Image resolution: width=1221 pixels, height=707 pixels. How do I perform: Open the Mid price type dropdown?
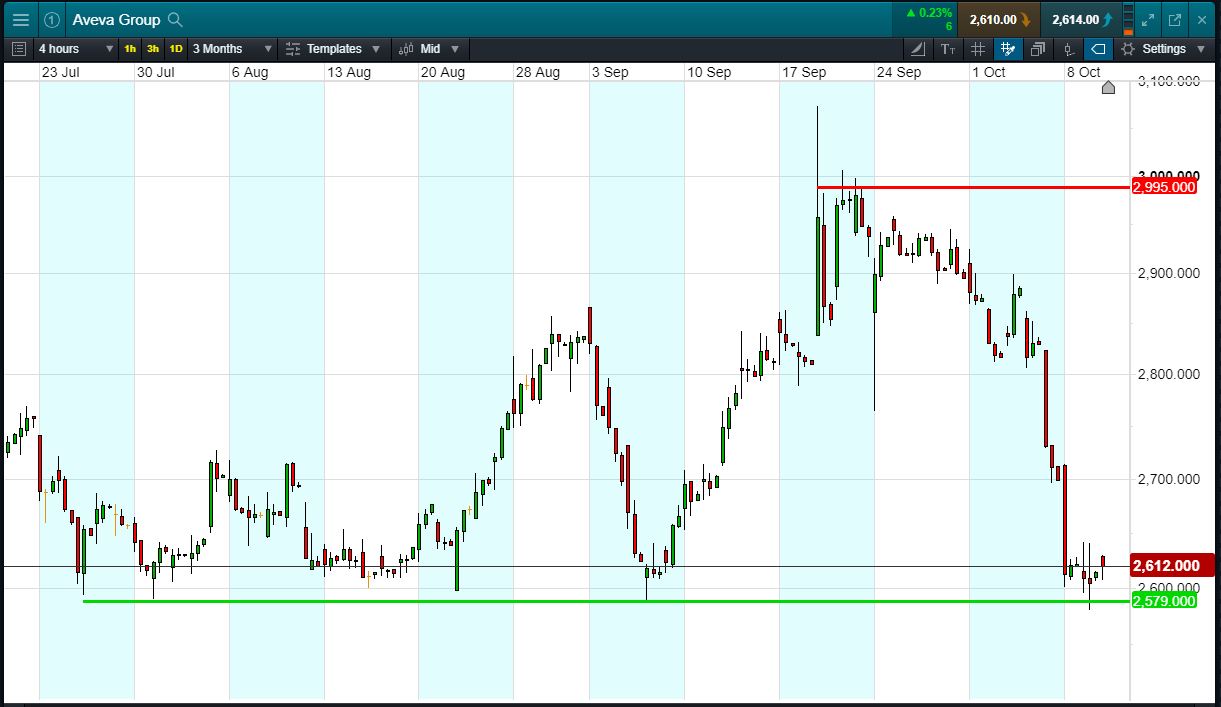pos(430,48)
